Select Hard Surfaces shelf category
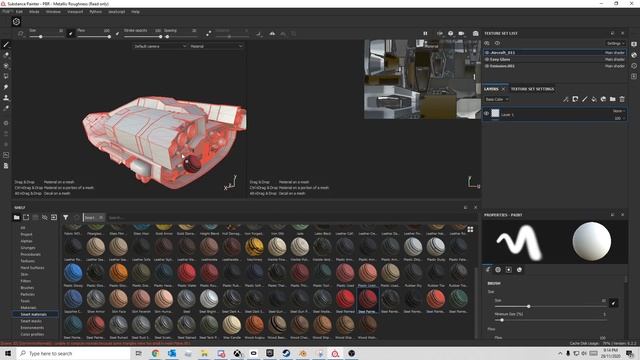The width and height of the screenshot is (640, 360). click(x=32, y=268)
